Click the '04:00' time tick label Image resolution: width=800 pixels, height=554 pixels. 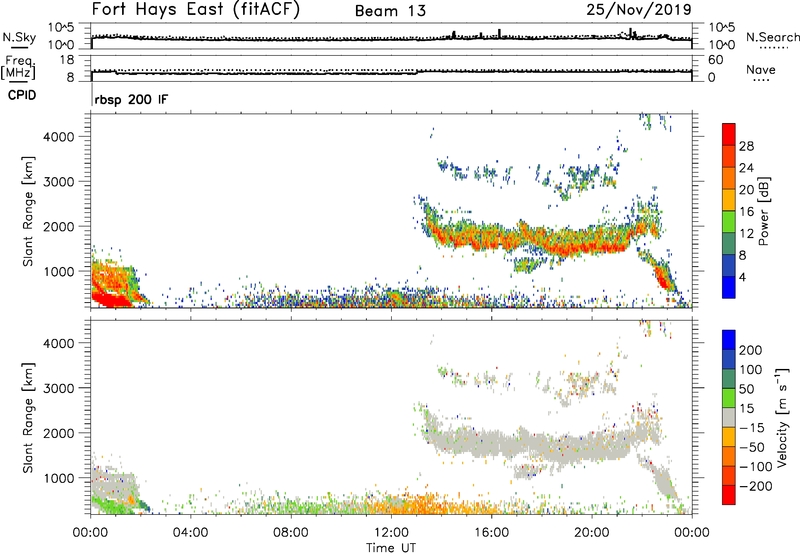click(190, 532)
